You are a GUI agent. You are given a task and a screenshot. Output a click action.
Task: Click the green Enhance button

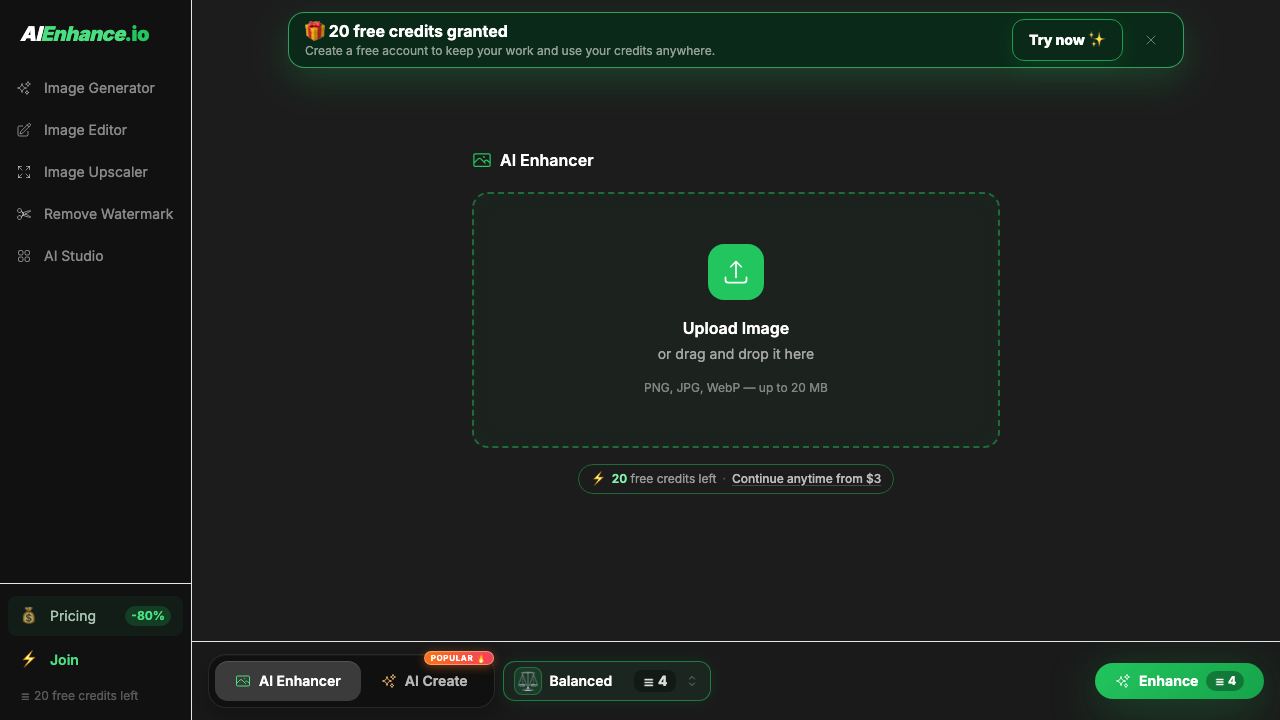[1179, 681]
